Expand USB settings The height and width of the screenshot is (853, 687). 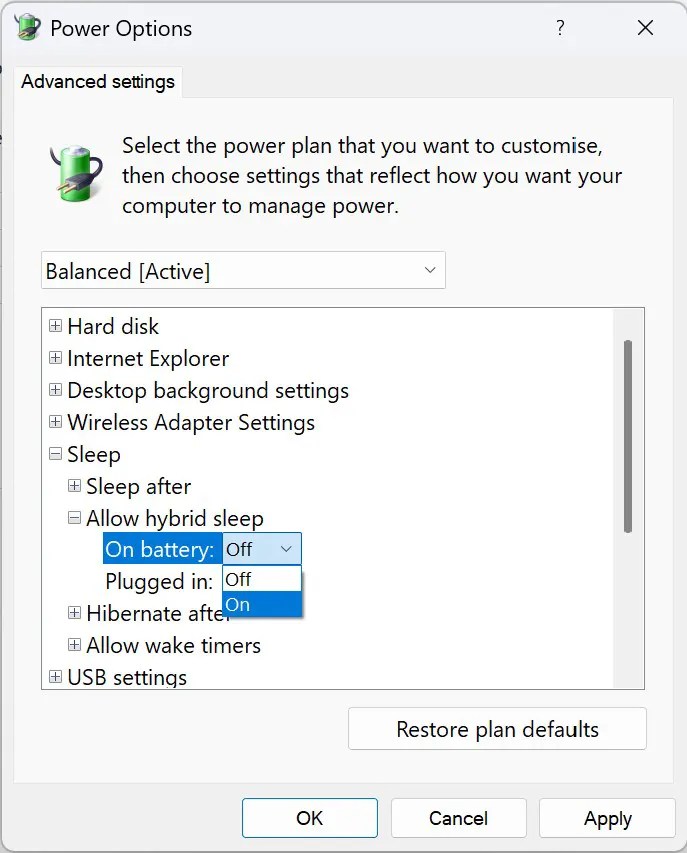(55, 677)
